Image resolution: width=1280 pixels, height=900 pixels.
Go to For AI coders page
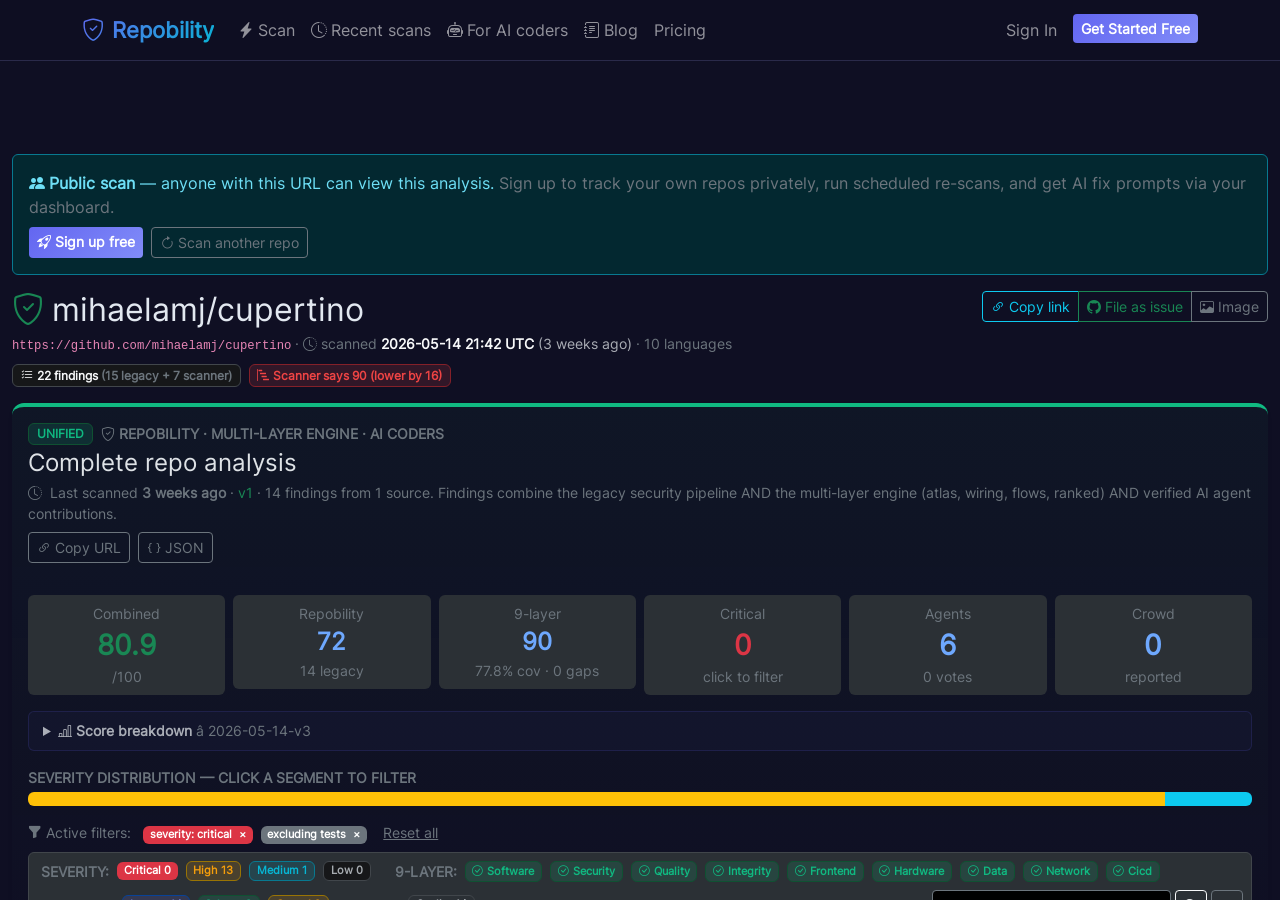click(x=507, y=30)
